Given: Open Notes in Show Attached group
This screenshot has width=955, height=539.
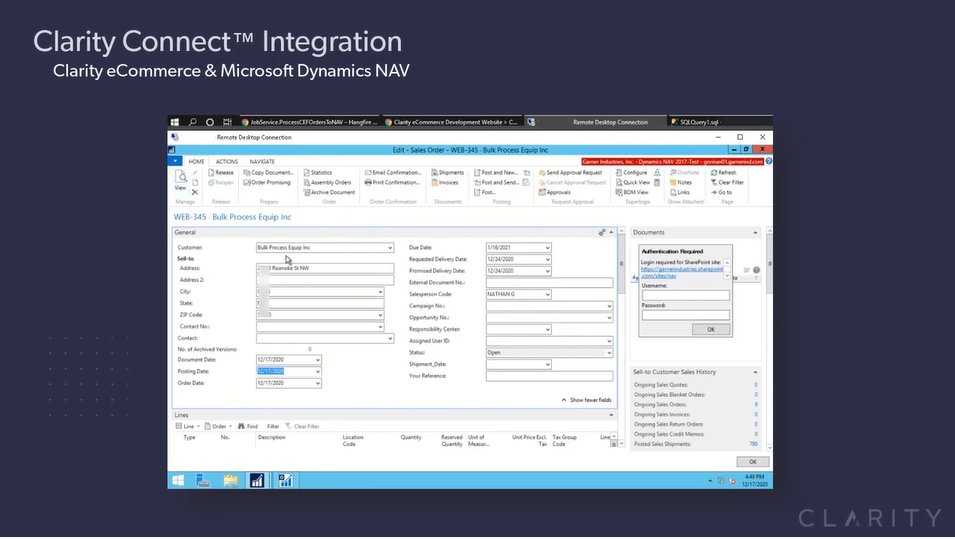Looking at the screenshot, I should (680, 182).
